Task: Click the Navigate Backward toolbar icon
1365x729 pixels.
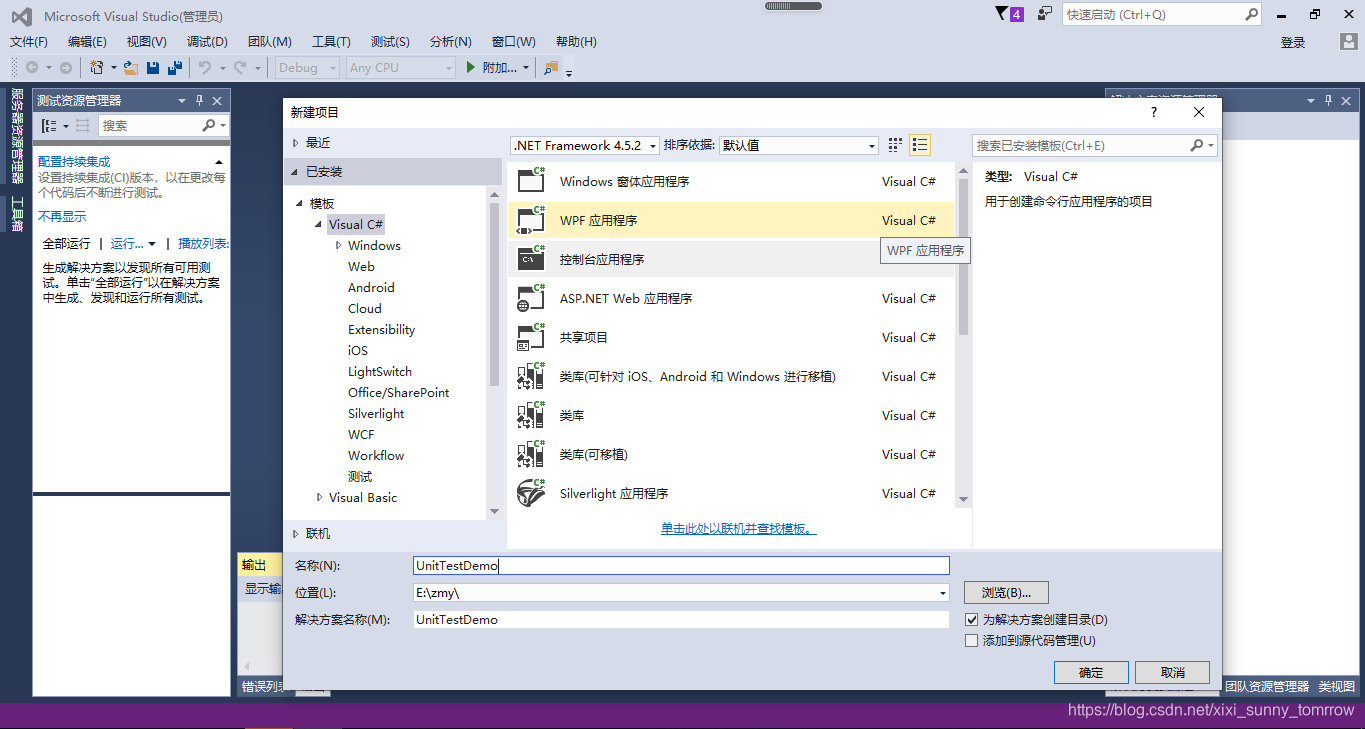Action: (x=32, y=67)
